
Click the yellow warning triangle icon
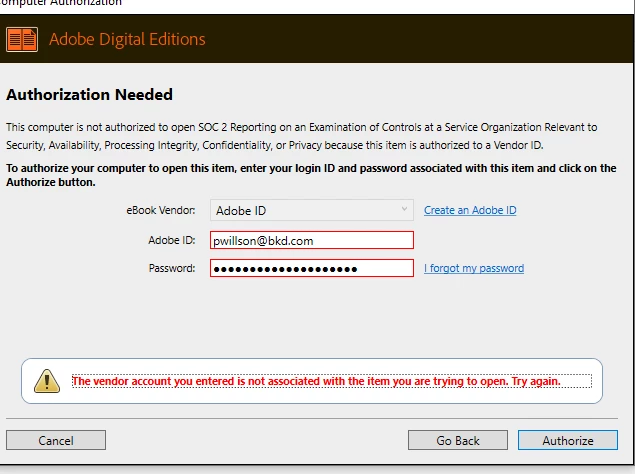(47, 381)
